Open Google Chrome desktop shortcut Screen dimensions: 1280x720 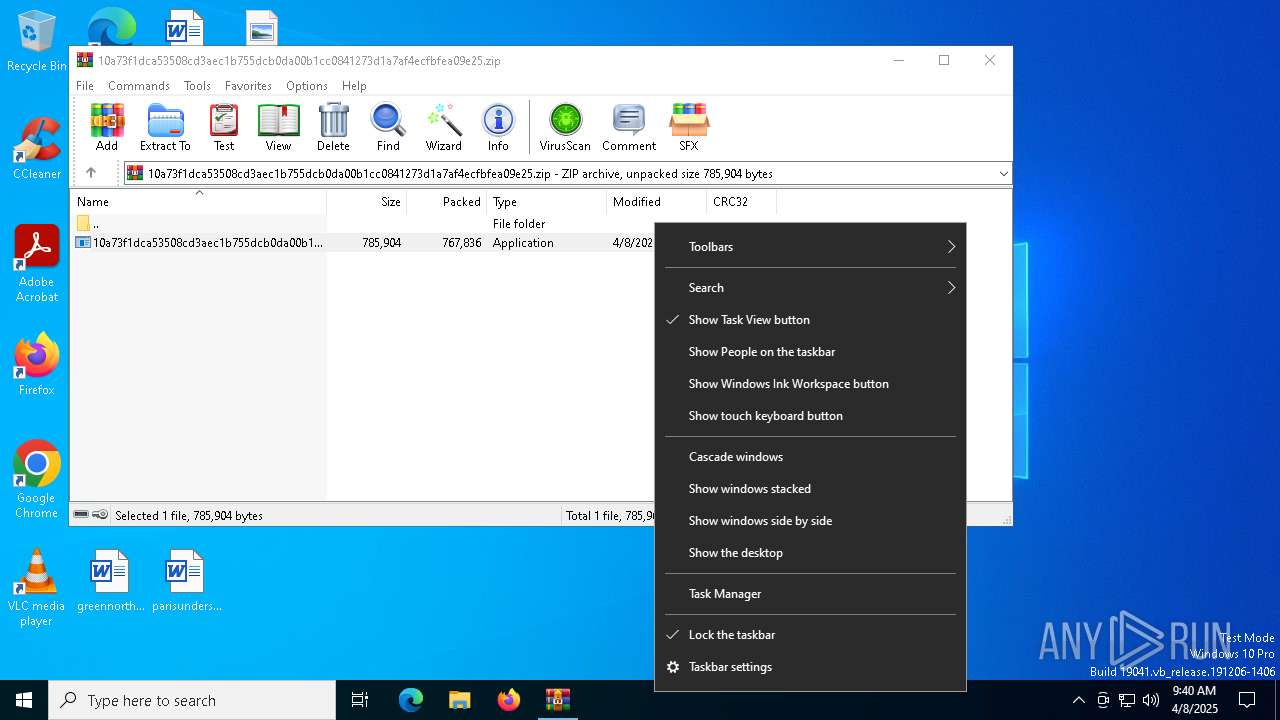(x=37, y=480)
